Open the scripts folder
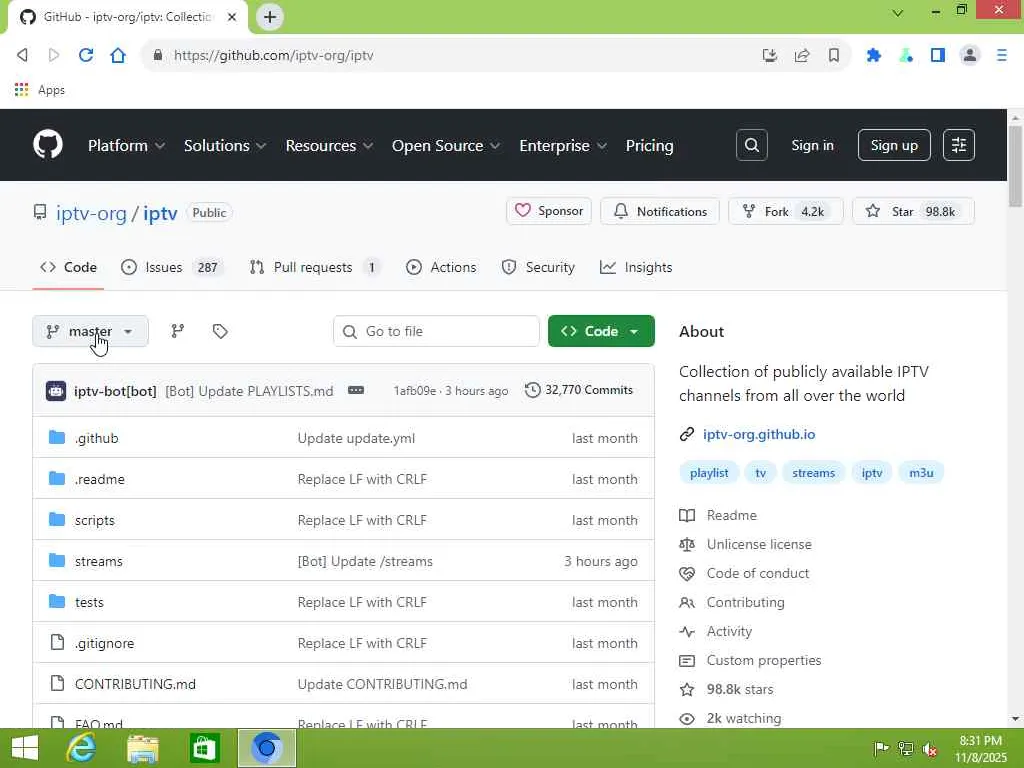 (x=95, y=520)
